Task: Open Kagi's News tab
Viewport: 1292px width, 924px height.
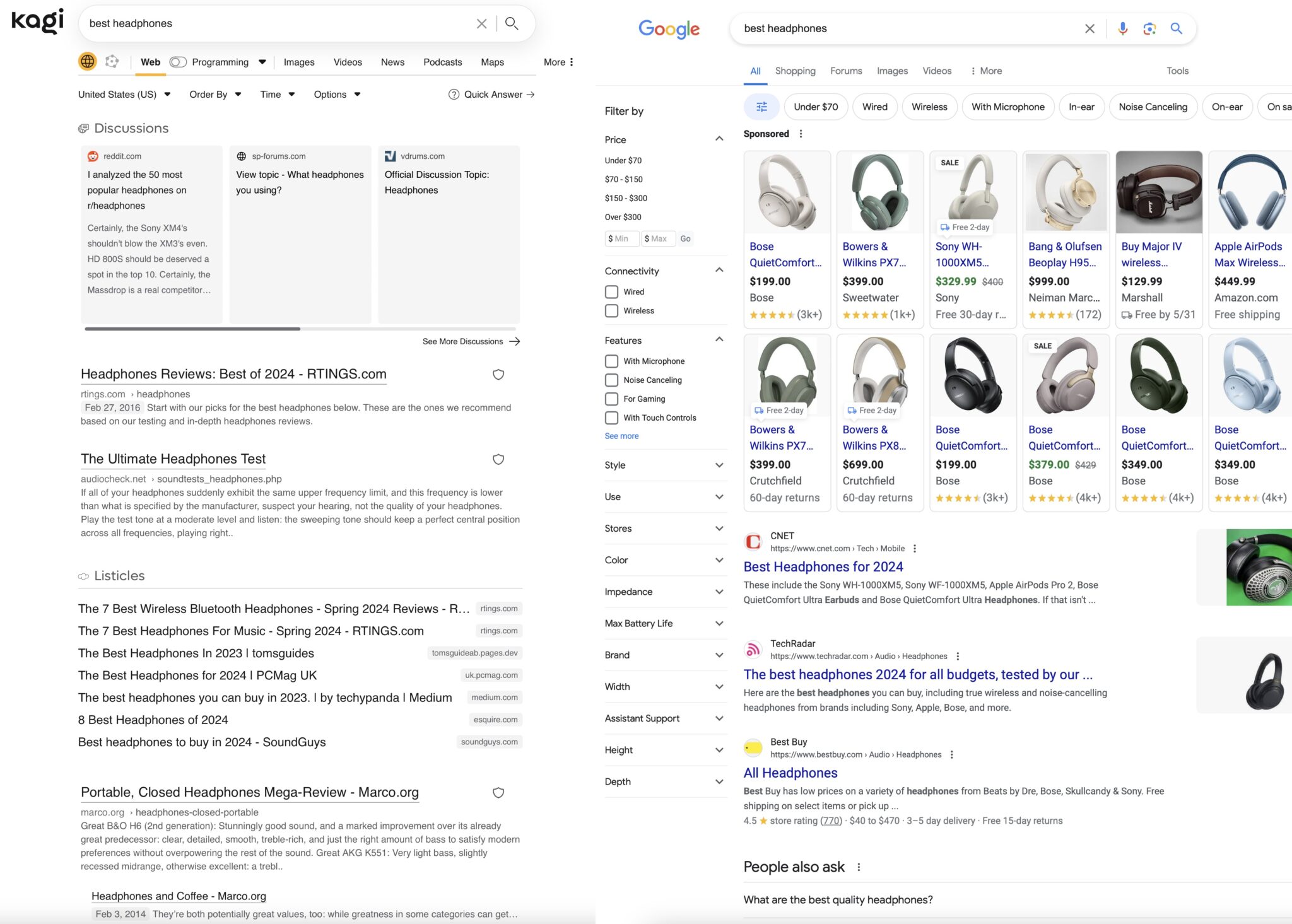Action: point(392,62)
